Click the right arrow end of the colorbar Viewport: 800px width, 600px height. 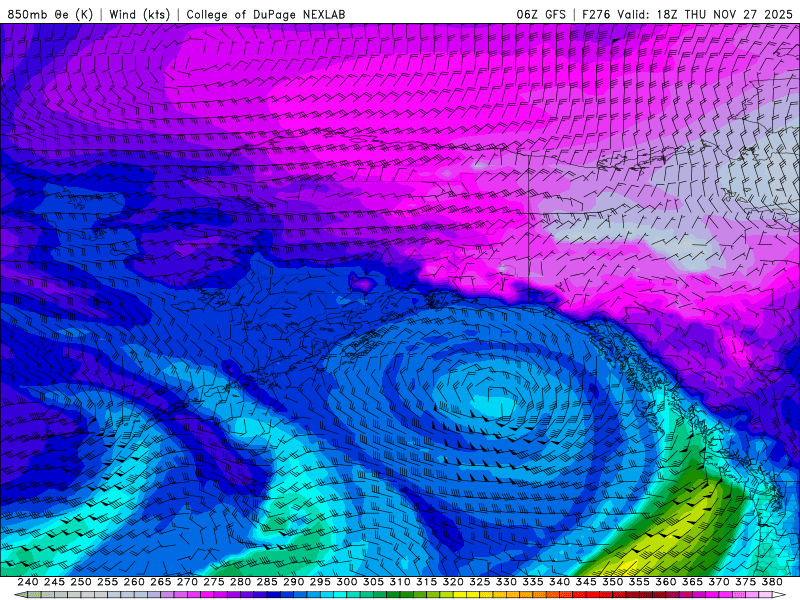coord(779,594)
